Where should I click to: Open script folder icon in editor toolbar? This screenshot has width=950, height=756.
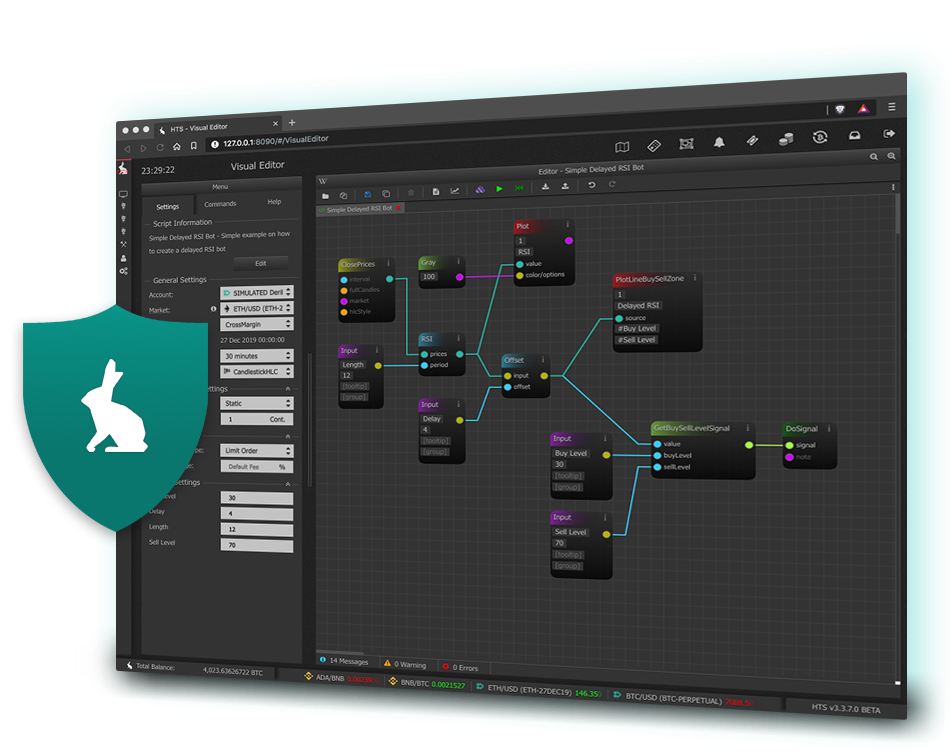coord(325,196)
